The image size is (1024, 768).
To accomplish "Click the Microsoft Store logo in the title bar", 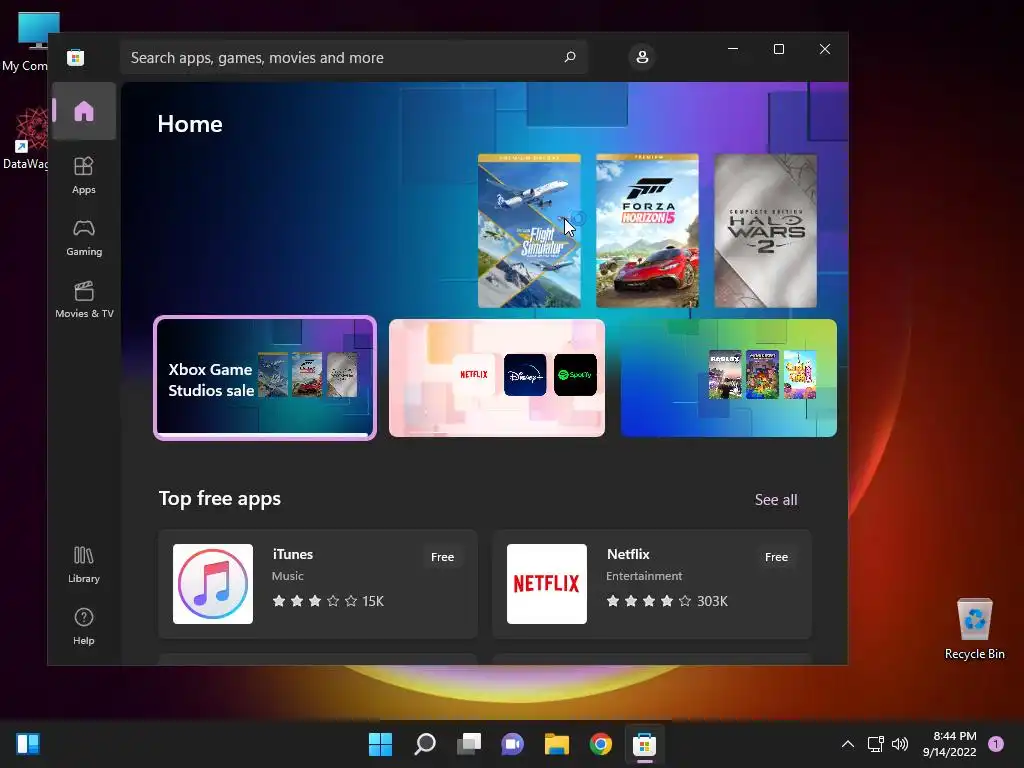I will pyautogui.click(x=76, y=57).
